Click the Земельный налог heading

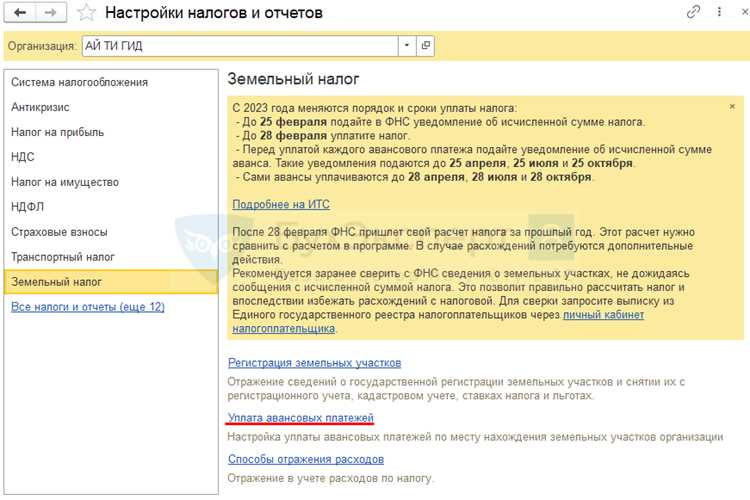(293, 79)
